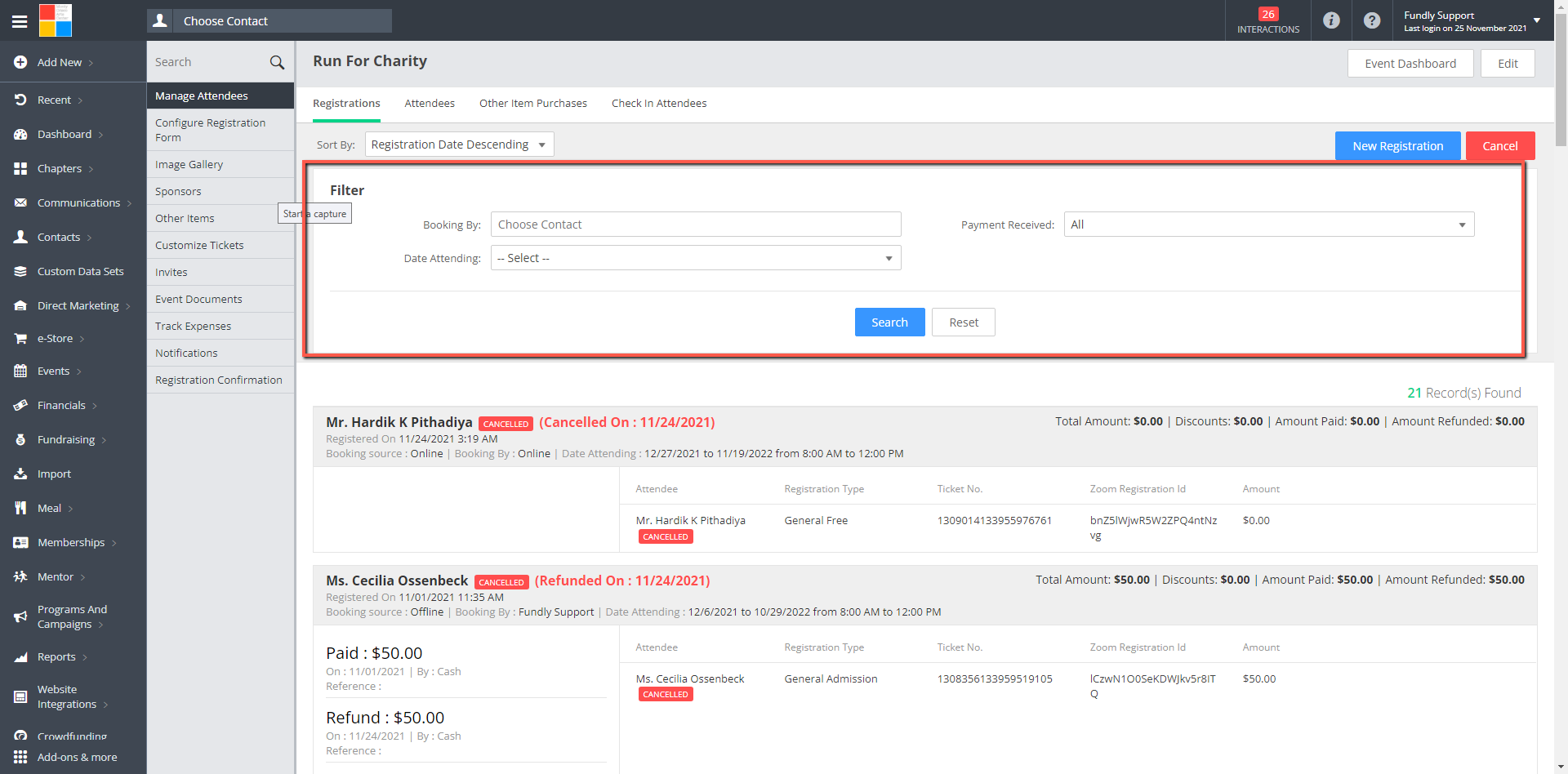Open the Fundly Support user dropdown arrow

tap(1537, 20)
